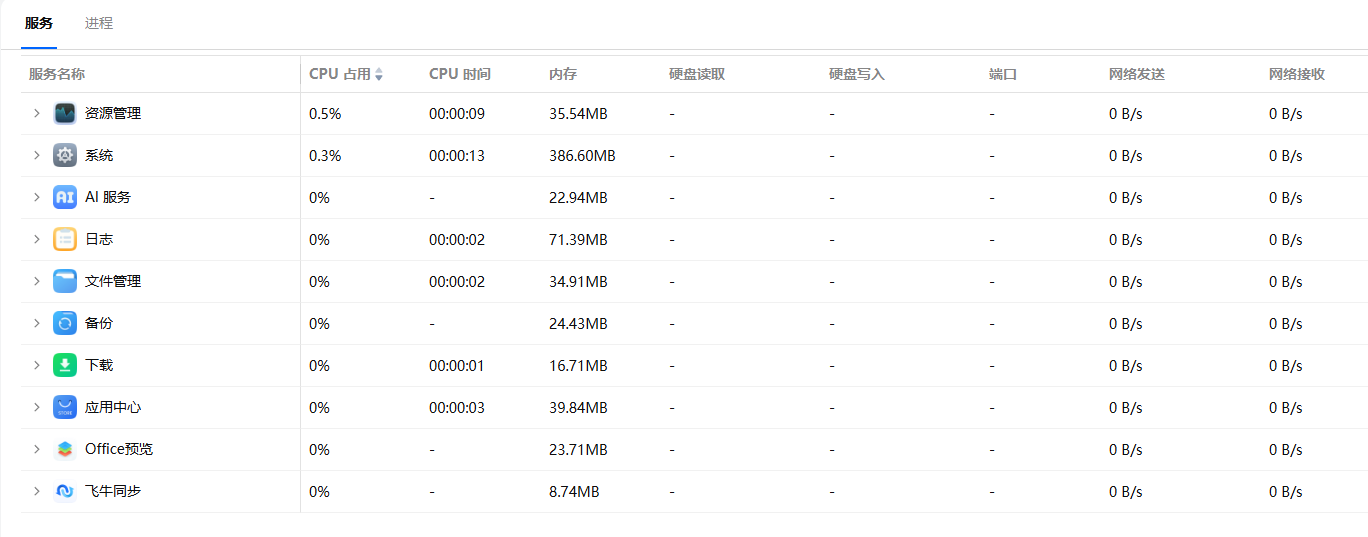Viewport: 1368px width, 537px height.
Task: Sort by CPU 占用 arrows
Action: click(x=379, y=74)
